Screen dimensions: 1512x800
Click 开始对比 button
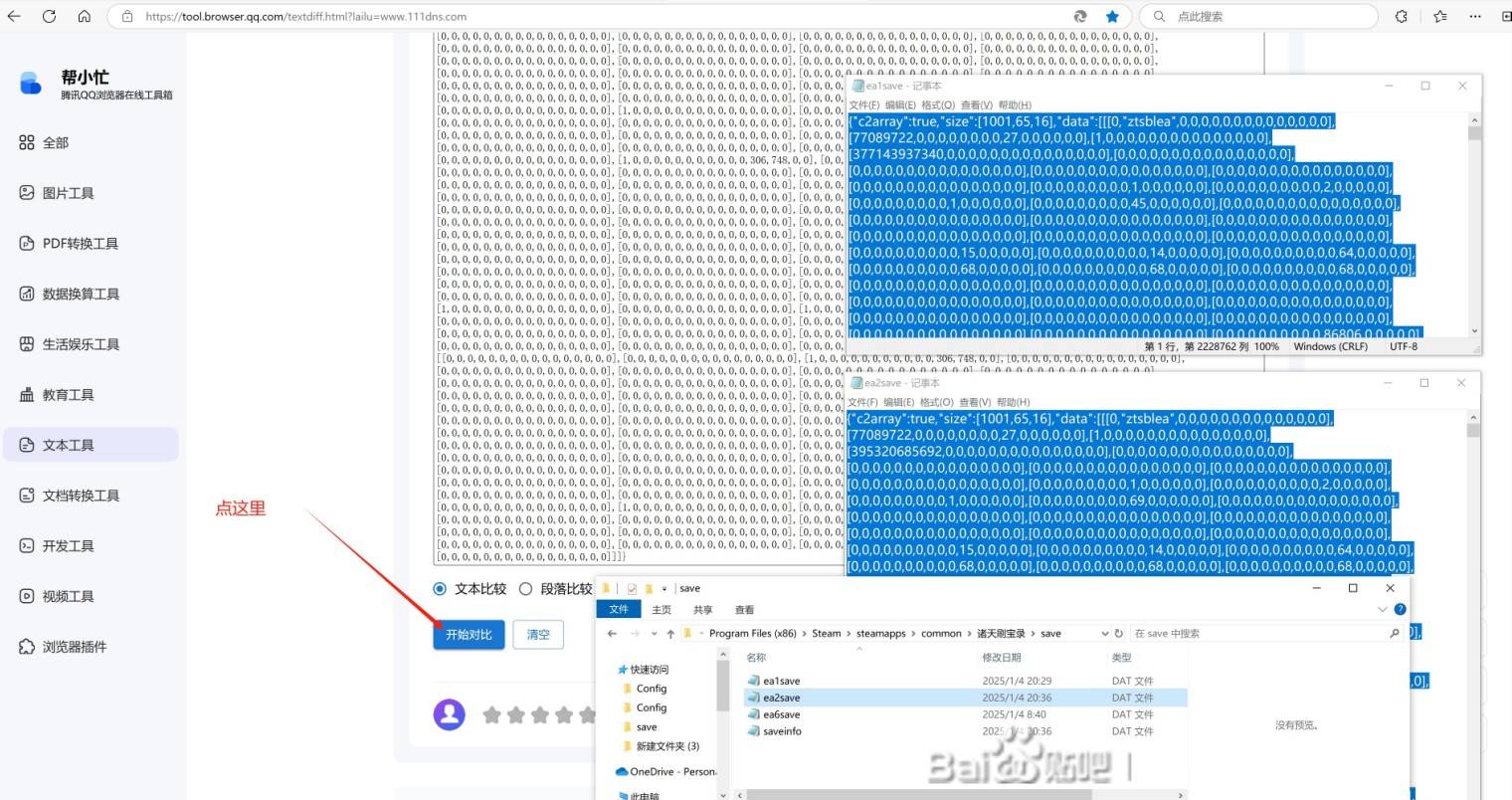click(469, 635)
